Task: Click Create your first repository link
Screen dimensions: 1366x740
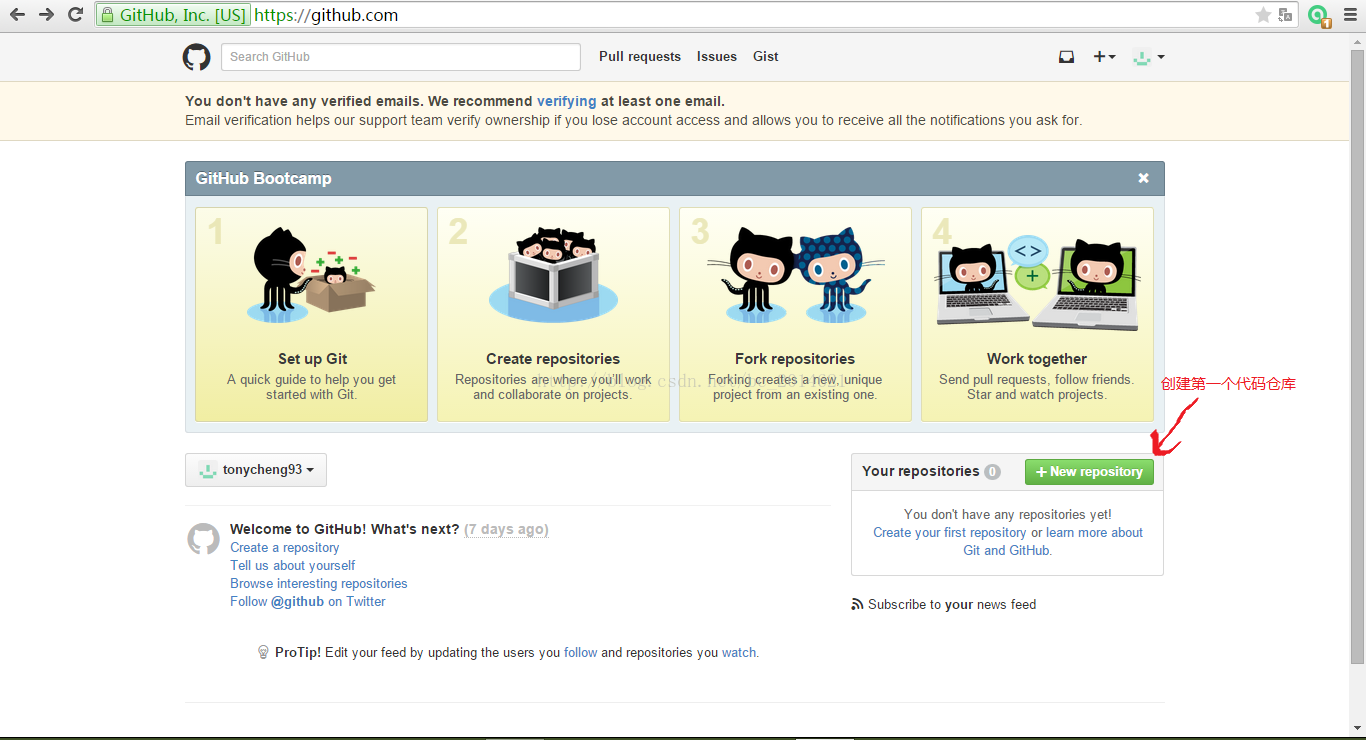Action: tap(949, 533)
